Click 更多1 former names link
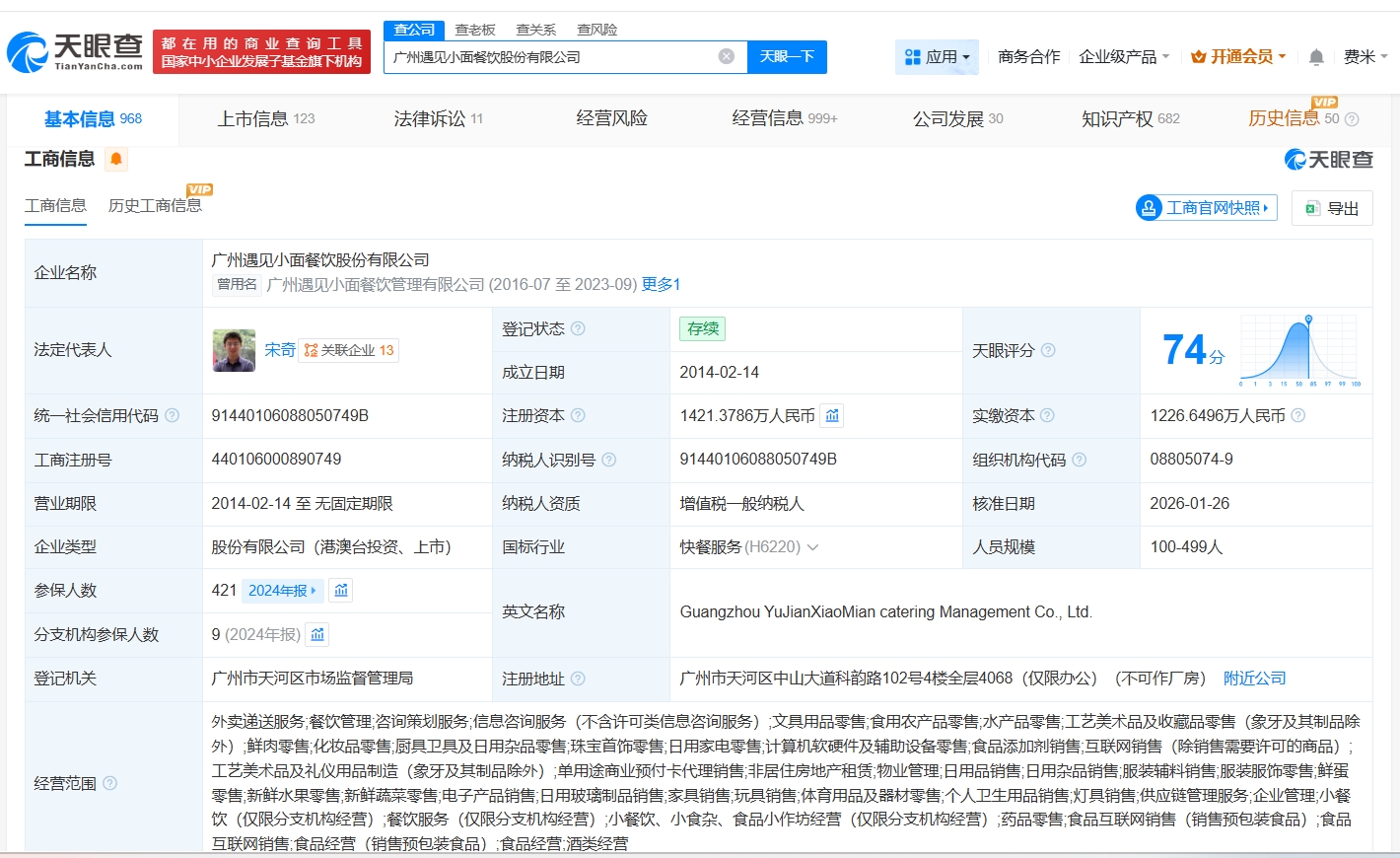The image size is (1400, 858). coord(661,284)
